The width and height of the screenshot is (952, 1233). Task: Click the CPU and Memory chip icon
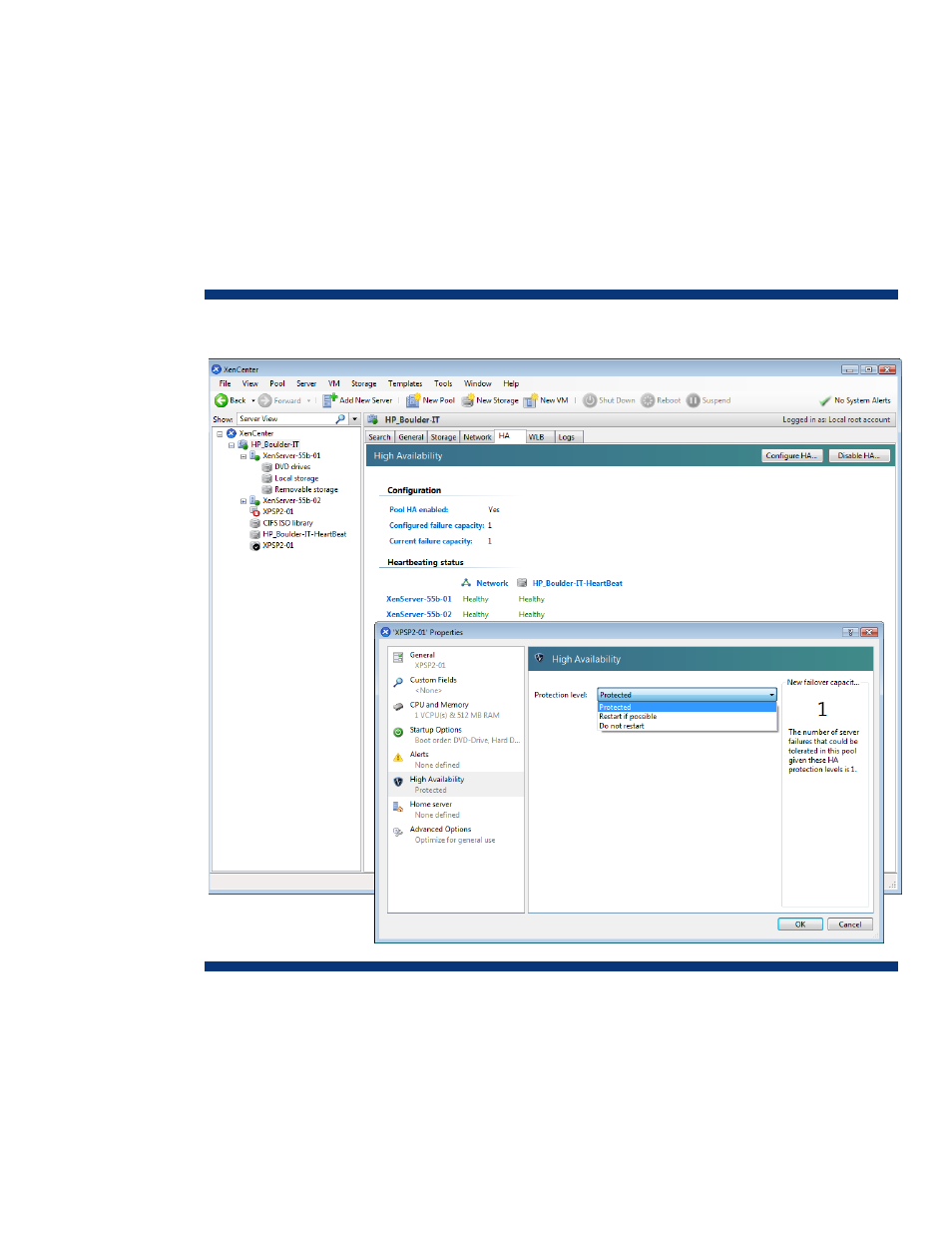click(398, 707)
